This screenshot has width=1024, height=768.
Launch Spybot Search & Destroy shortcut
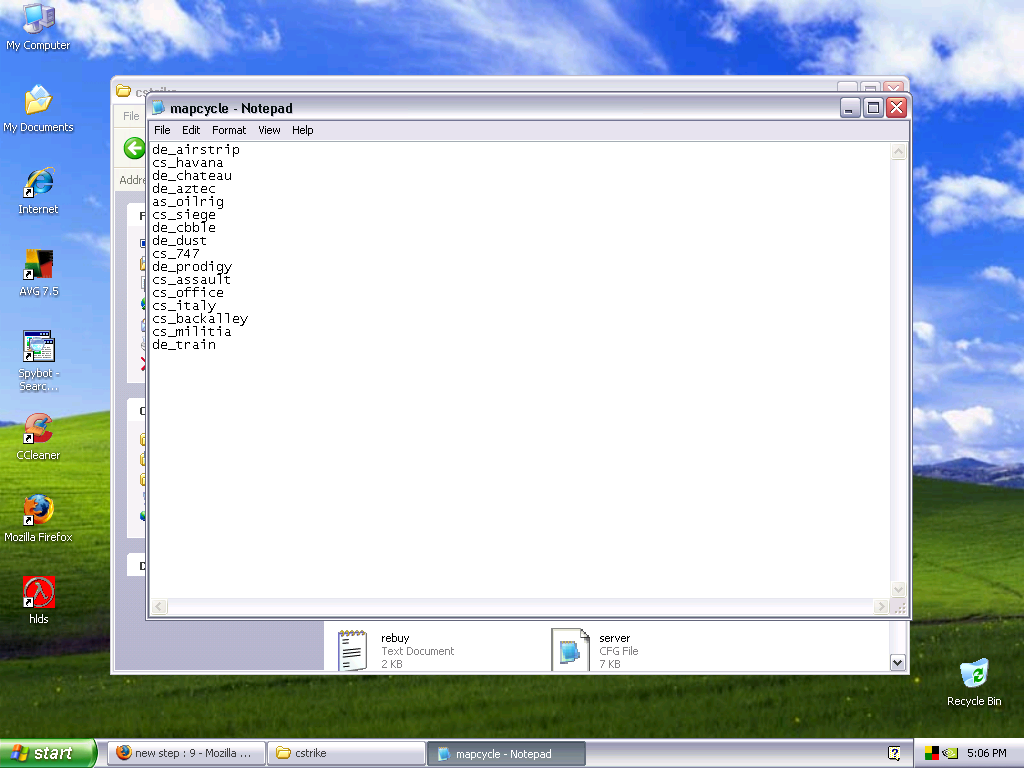tap(38, 347)
